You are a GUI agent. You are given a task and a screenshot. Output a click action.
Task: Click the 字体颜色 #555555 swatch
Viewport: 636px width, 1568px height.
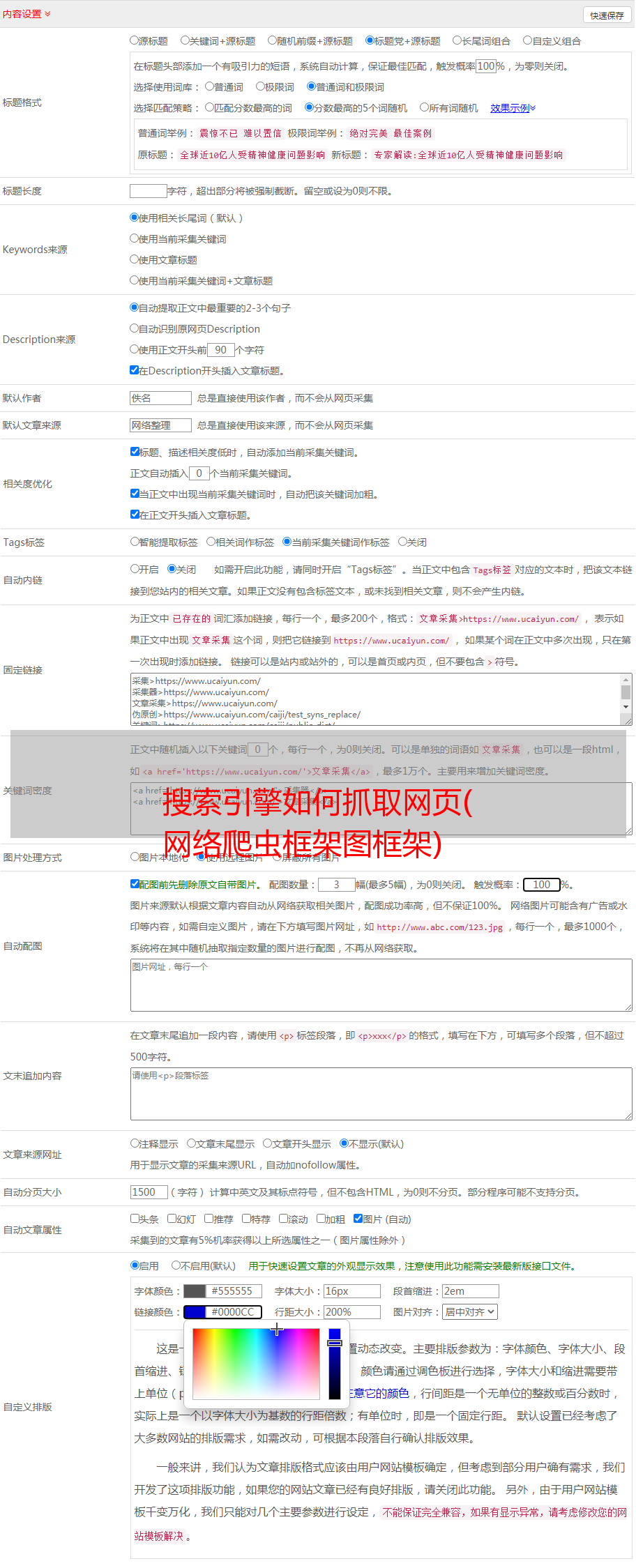point(195,1291)
